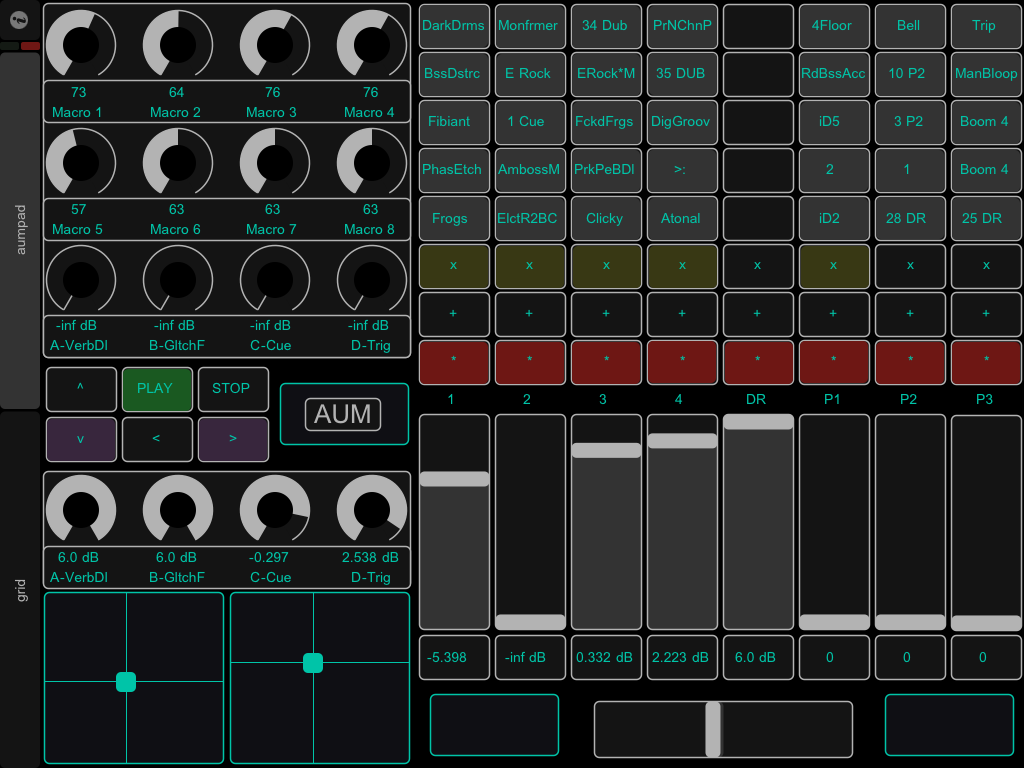Click the up caret navigation button
The width and height of the screenshot is (1024, 768).
point(81,389)
